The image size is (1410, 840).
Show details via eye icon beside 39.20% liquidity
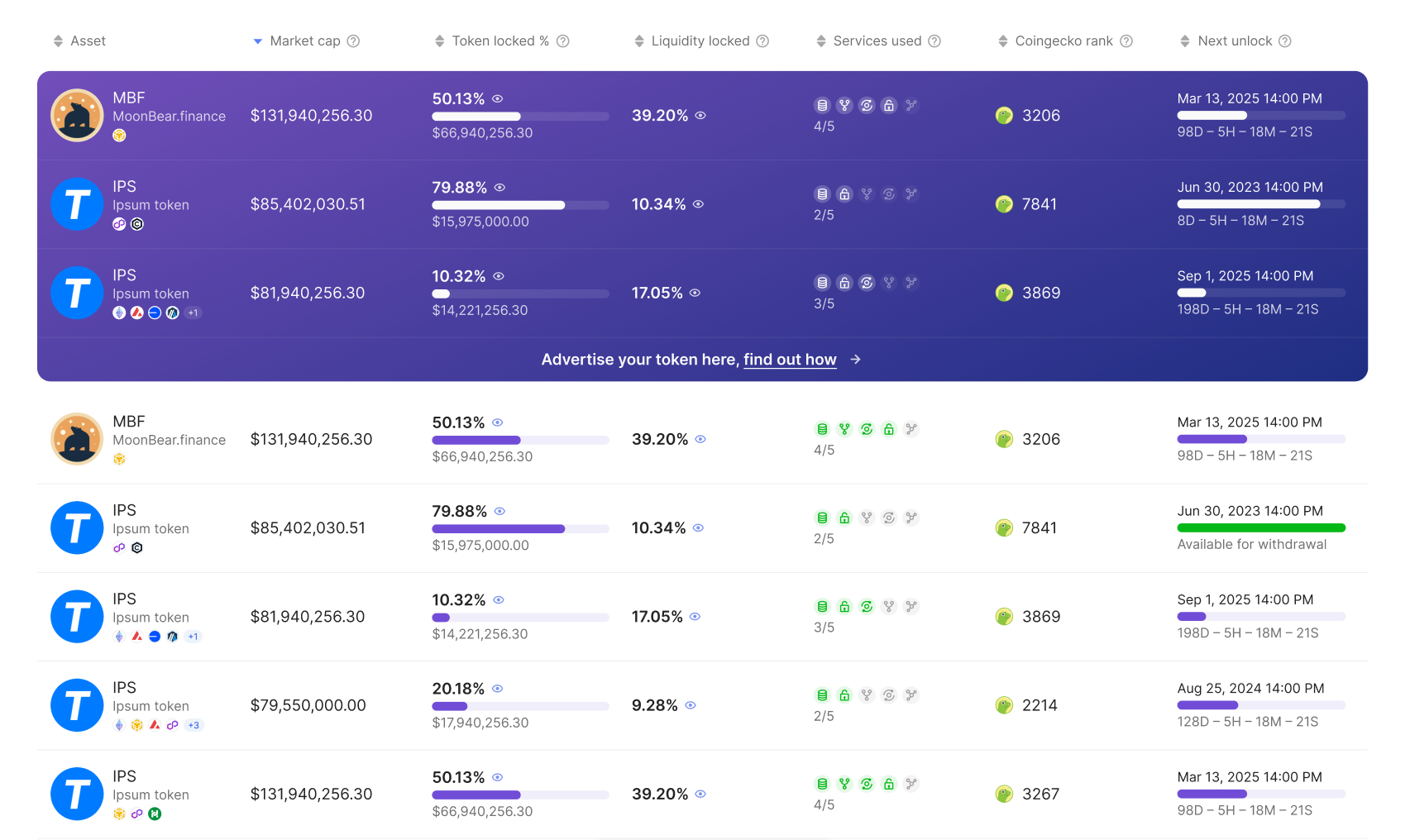coord(700,439)
